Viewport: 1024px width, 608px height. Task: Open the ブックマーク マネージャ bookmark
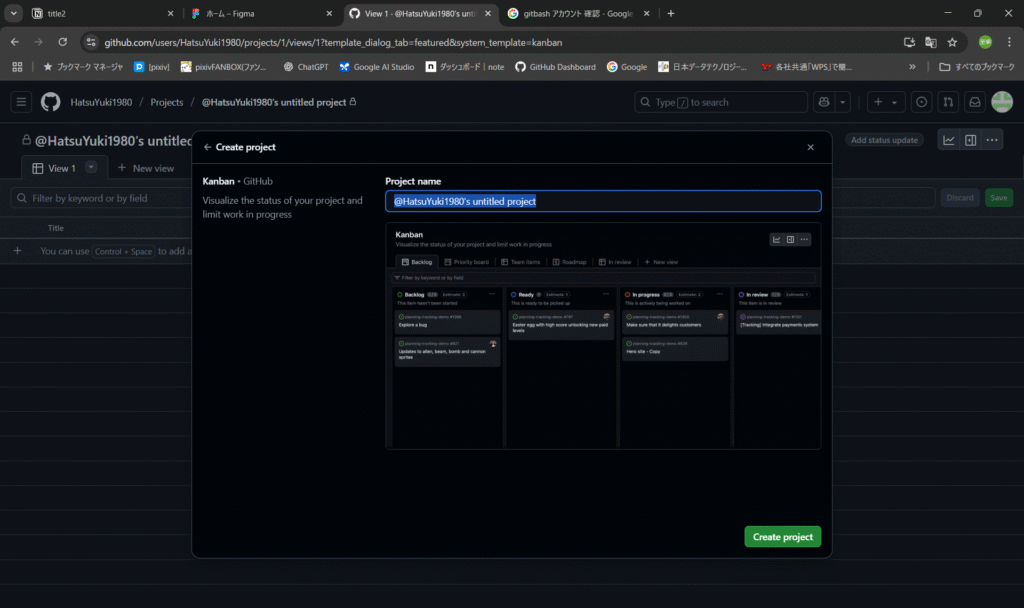(x=83, y=67)
